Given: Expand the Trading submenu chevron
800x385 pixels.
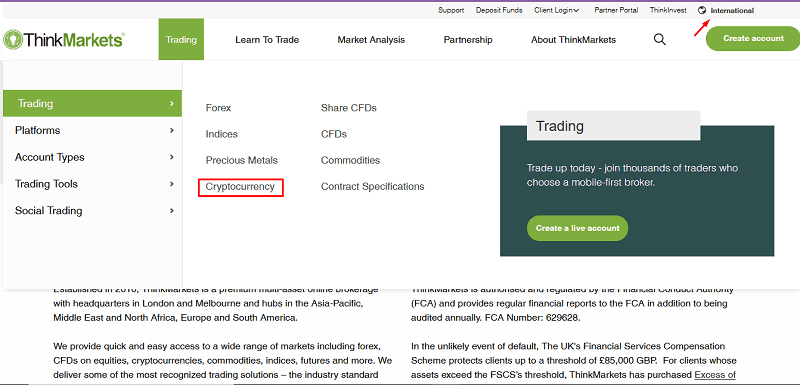Looking at the screenshot, I should point(172,104).
